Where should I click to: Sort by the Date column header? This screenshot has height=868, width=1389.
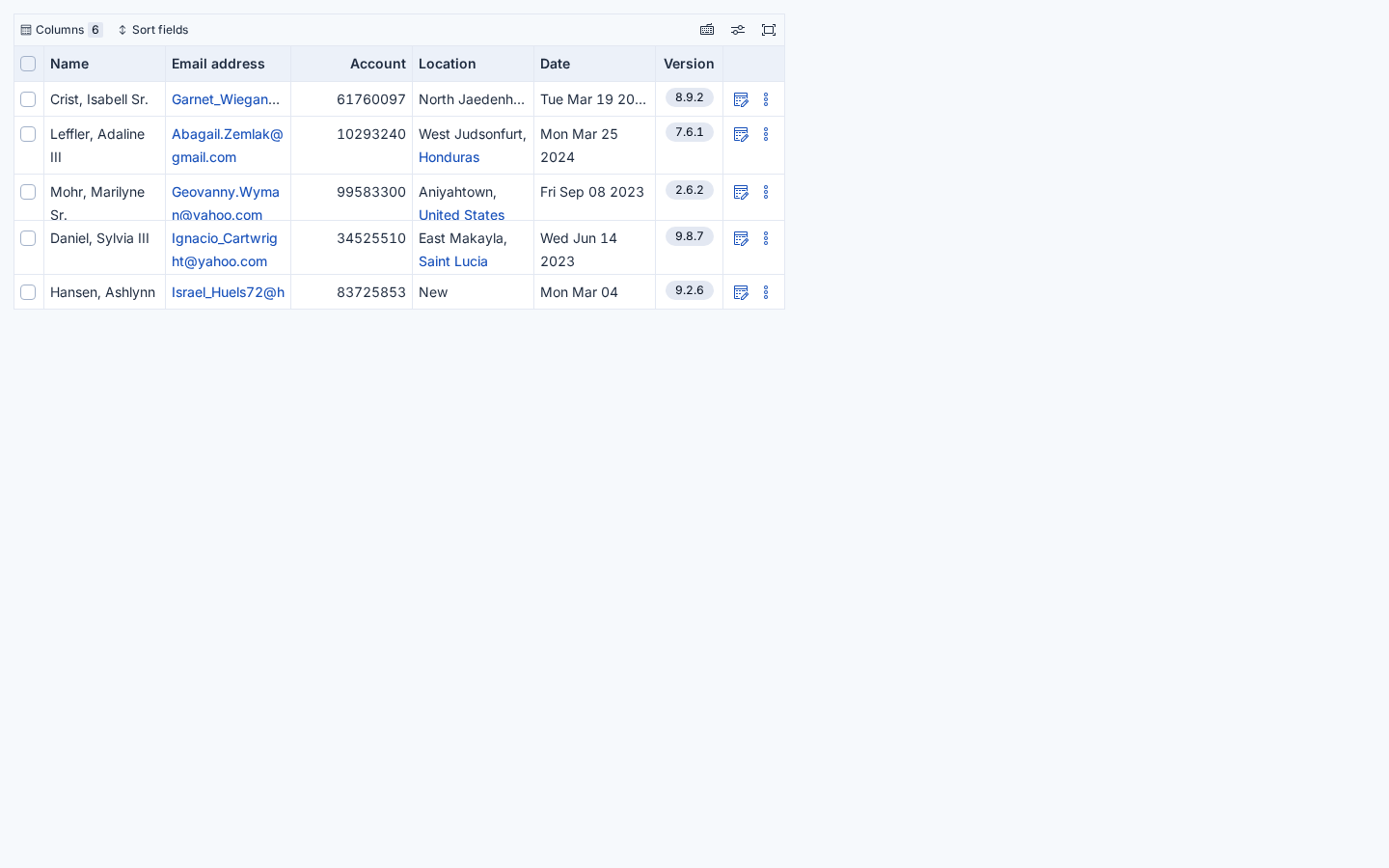(x=594, y=64)
